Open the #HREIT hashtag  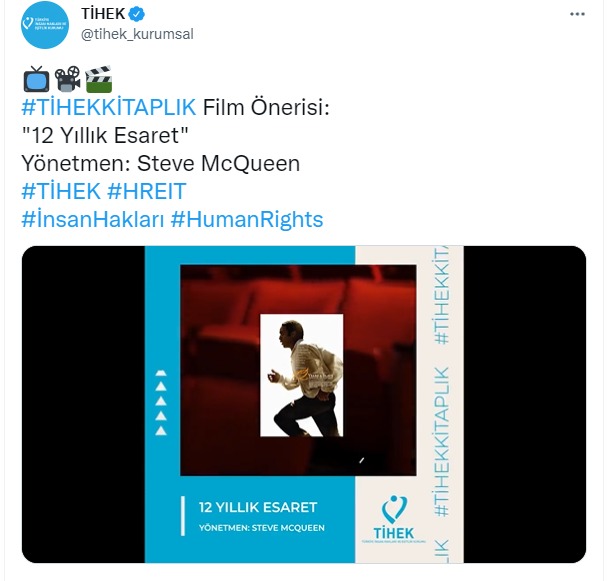click(147, 191)
